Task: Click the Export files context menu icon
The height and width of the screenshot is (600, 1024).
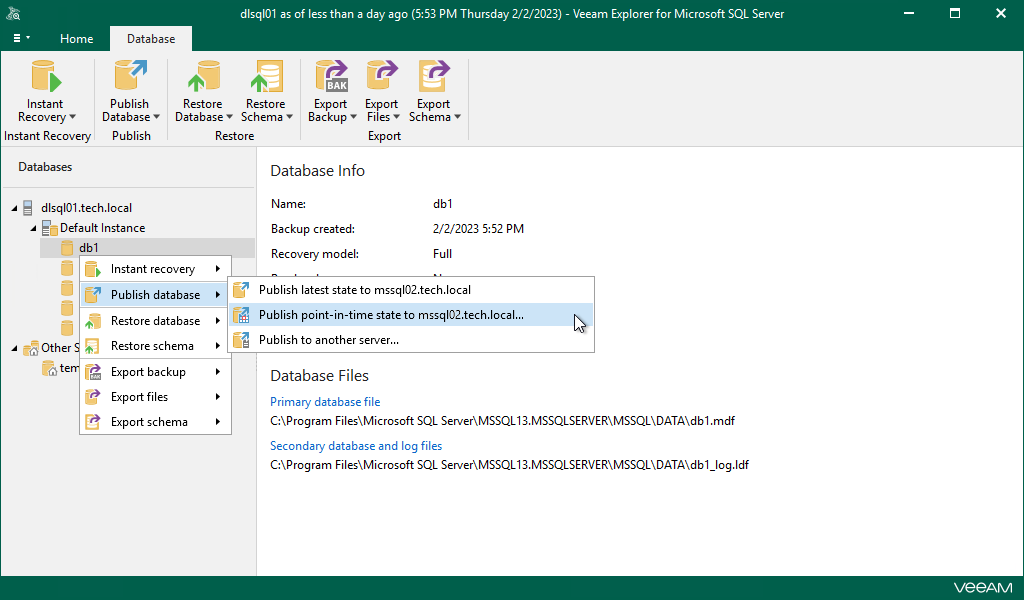Action: (93, 397)
